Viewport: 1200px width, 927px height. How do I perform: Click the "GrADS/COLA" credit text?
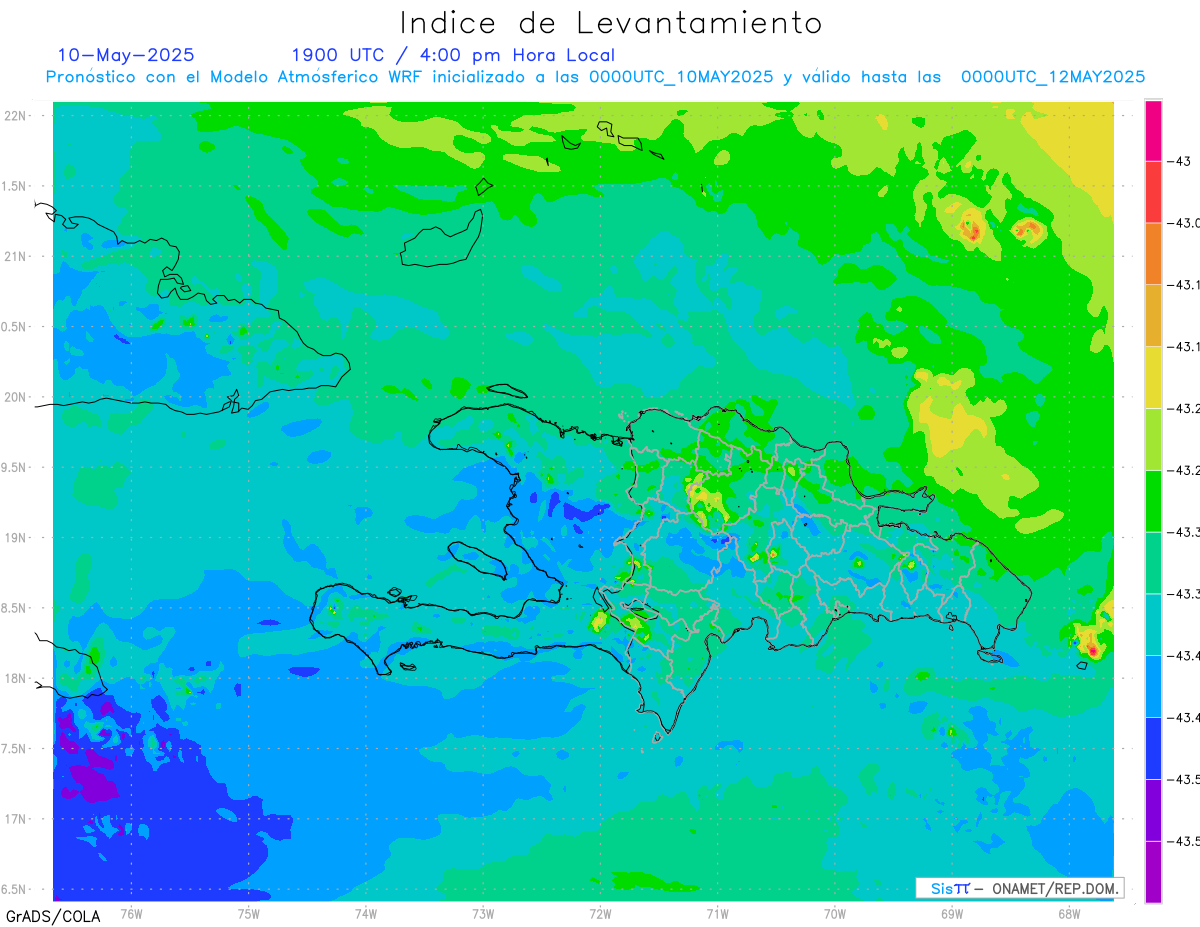[53, 916]
